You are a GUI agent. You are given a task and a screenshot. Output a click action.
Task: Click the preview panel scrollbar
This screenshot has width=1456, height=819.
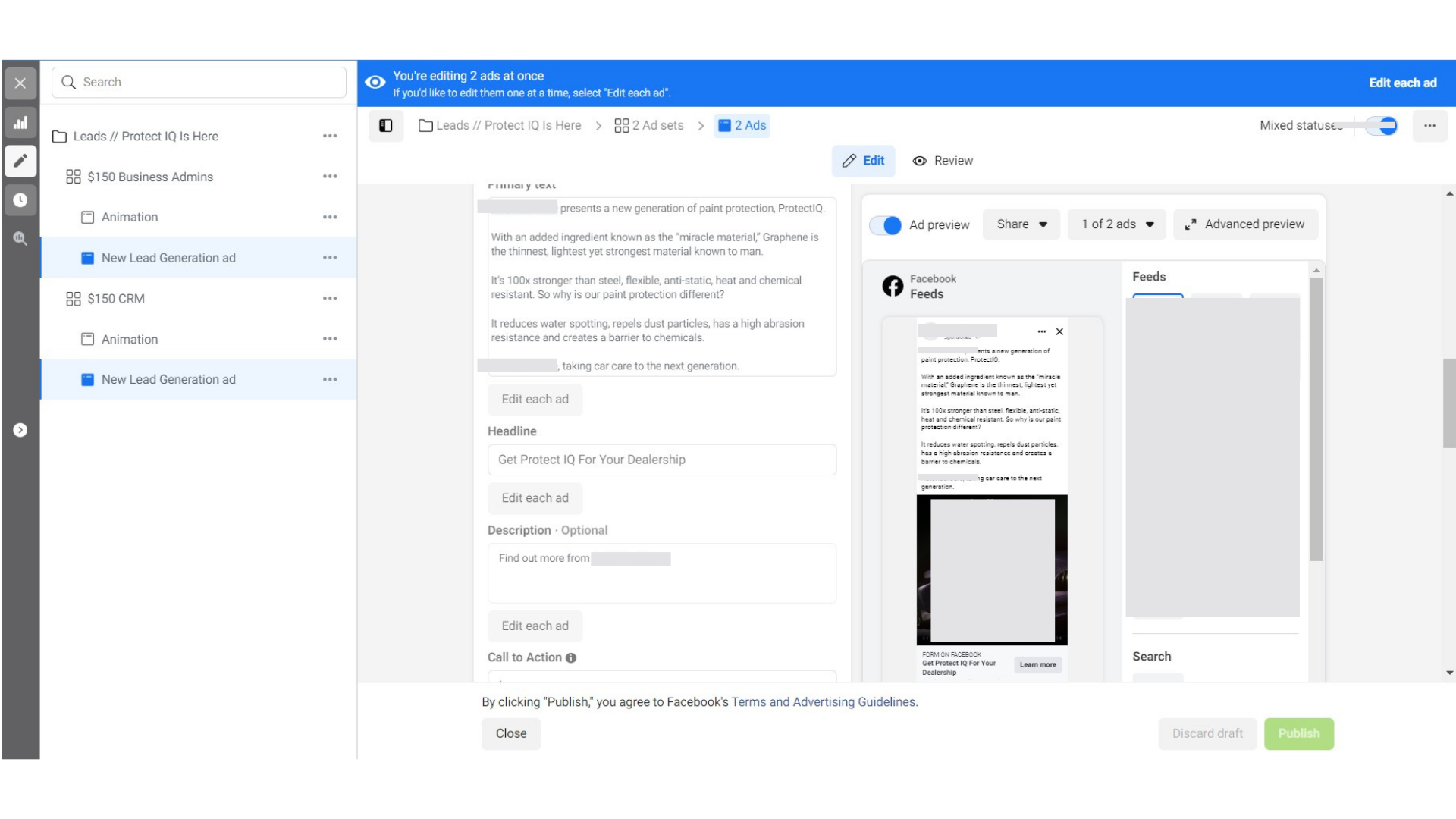[1316, 419]
